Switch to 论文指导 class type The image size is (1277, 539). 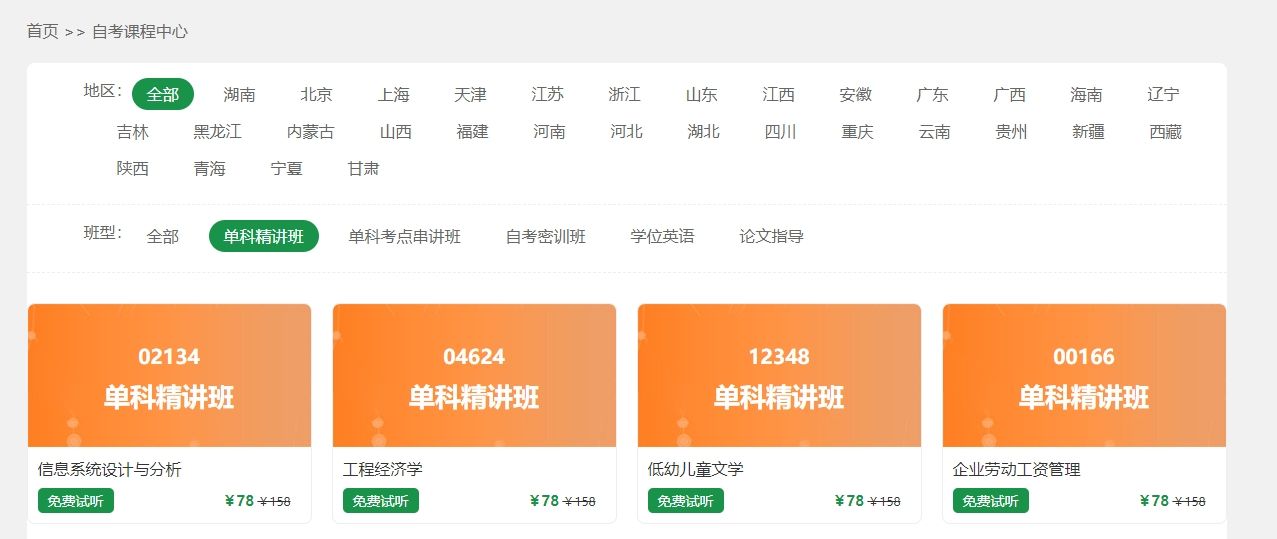pyautogui.click(x=772, y=236)
